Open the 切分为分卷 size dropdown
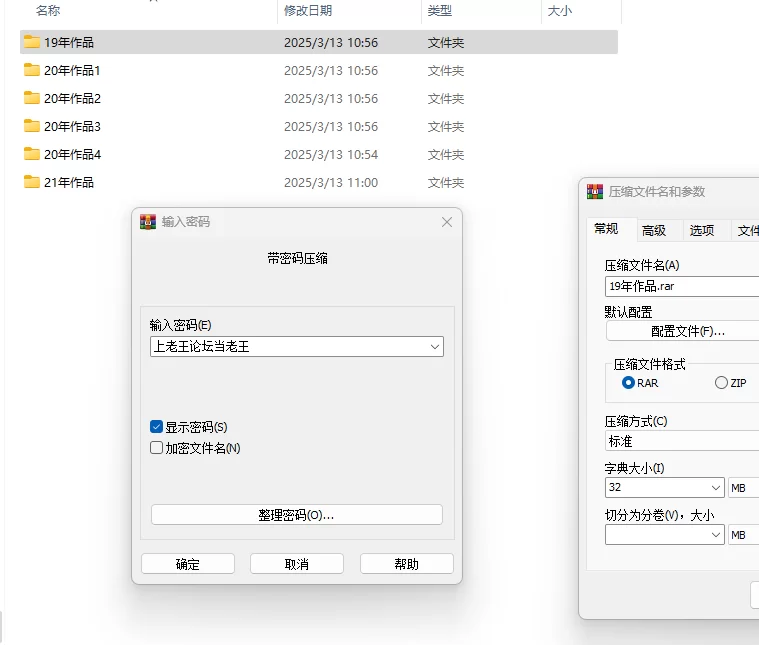Image resolution: width=759 pixels, height=645 pixels. tap(716, 535)
